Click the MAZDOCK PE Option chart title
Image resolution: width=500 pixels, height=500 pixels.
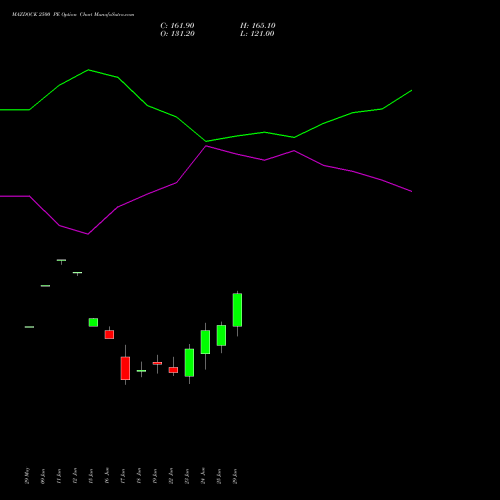73,15
